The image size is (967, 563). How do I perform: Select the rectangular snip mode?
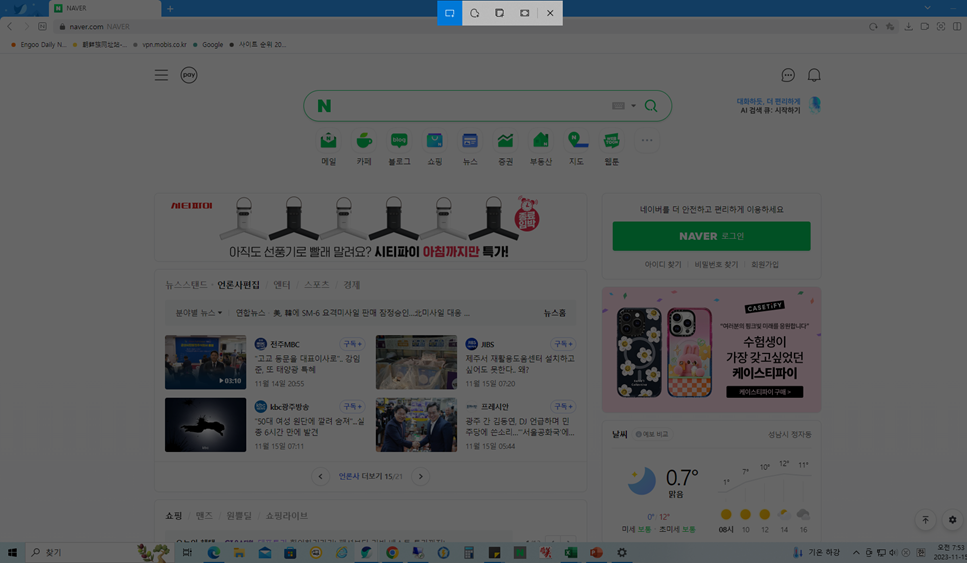tap(450, 13)
